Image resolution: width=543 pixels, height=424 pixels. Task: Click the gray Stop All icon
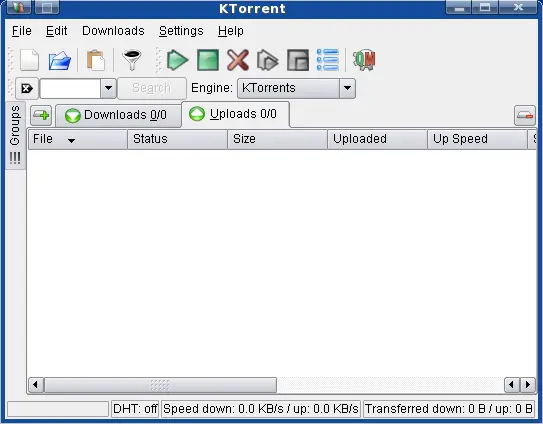tap(298, 60)
